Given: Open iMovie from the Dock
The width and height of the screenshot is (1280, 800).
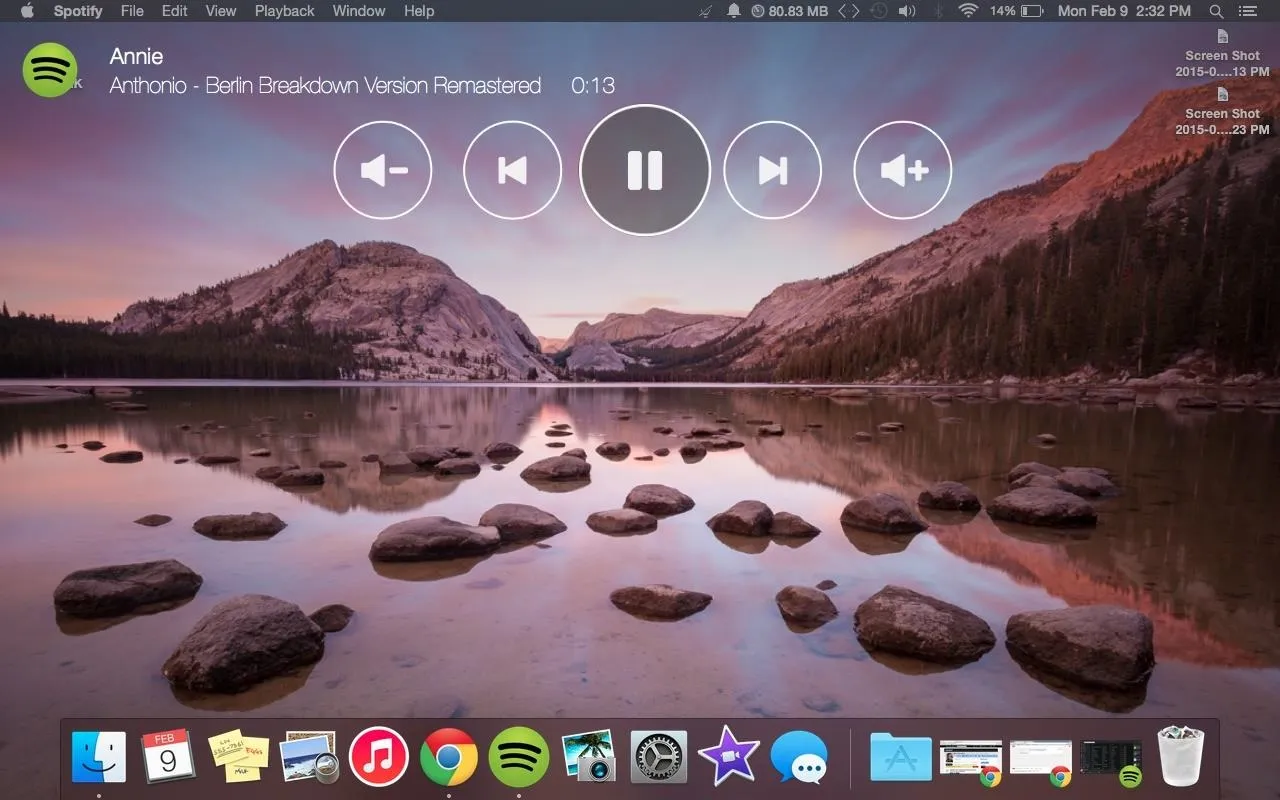Looking at the screenshot, I should (x=728, y=757).
